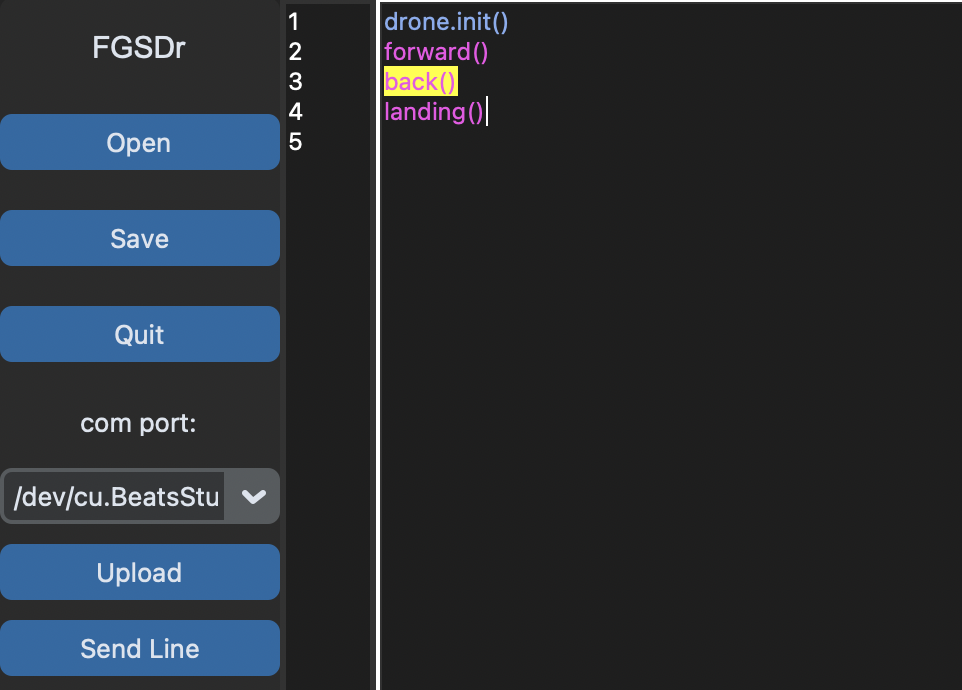Click the /dev/cu.BeatsStu port field
Viewport: 962px width, 690px height.
pos(117,497)
